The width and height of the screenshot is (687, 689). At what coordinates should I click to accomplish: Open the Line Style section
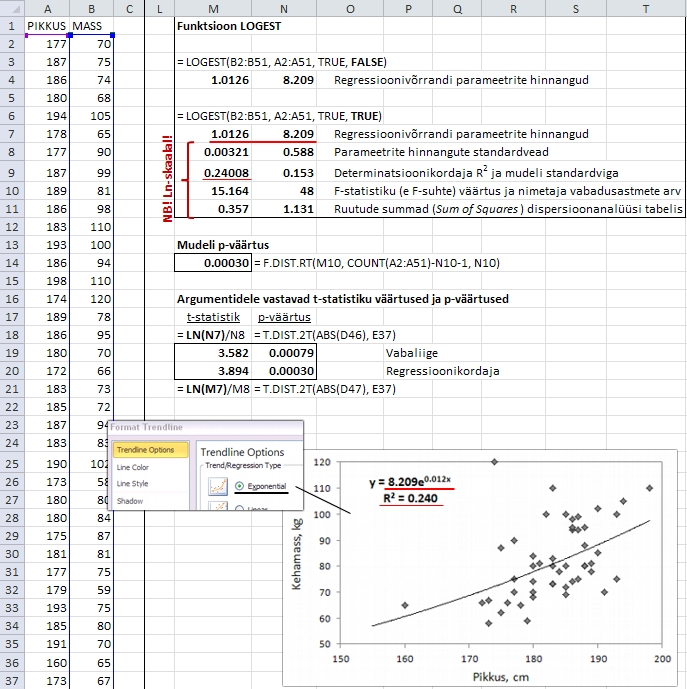pyautogui.click(x=132, y=484)
